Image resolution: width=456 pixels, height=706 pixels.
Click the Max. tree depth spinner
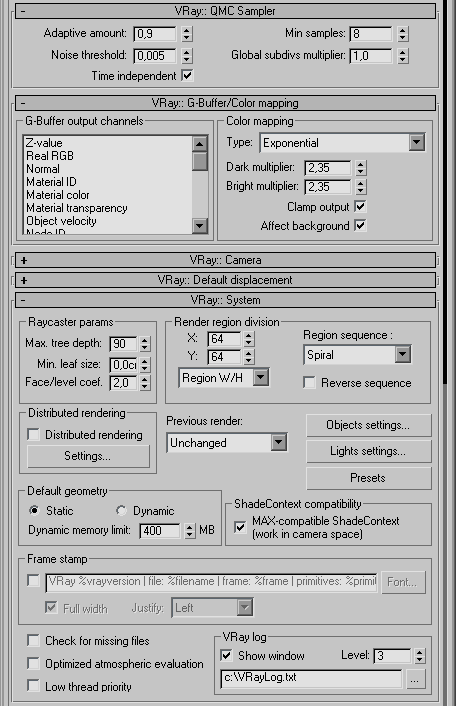[144, 344]
